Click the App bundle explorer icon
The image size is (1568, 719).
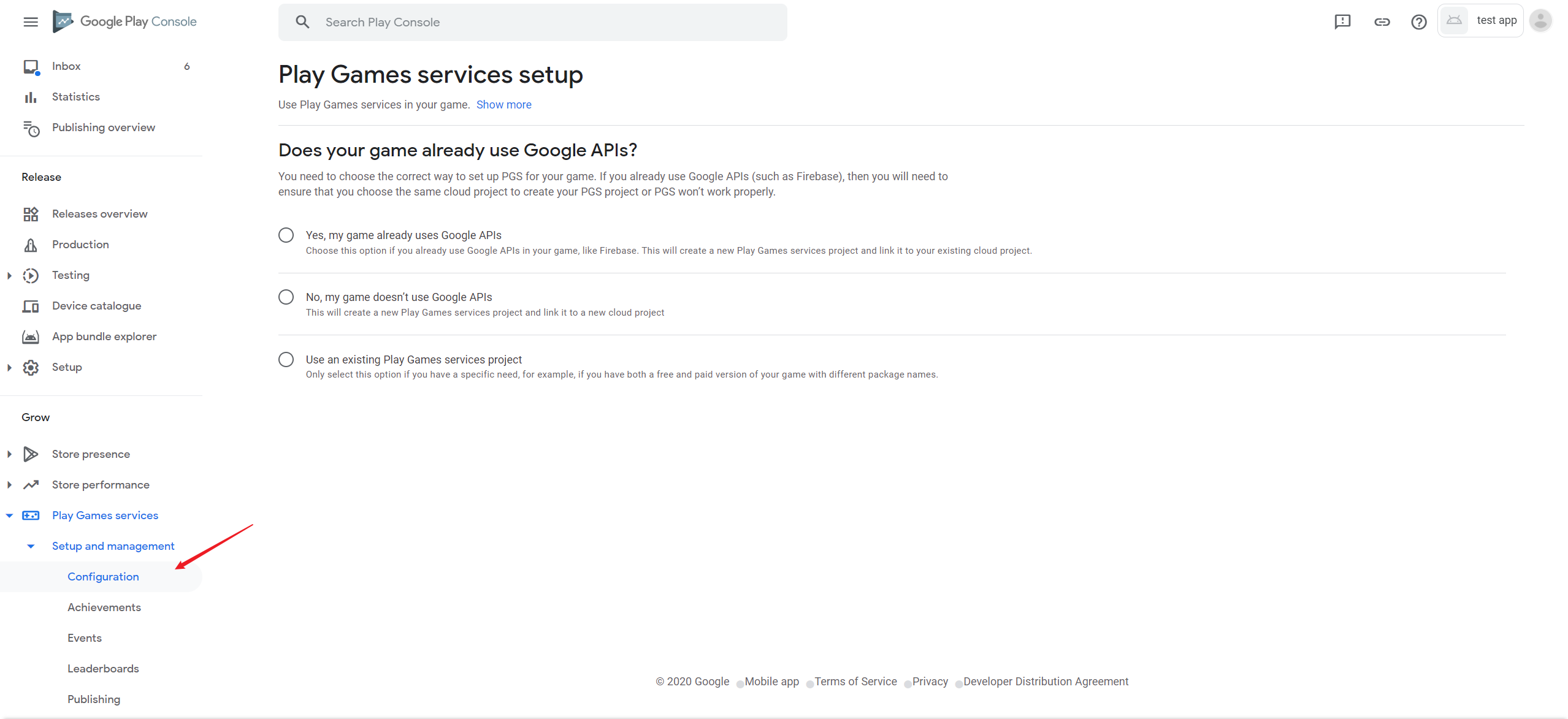(x=31, y=337)
